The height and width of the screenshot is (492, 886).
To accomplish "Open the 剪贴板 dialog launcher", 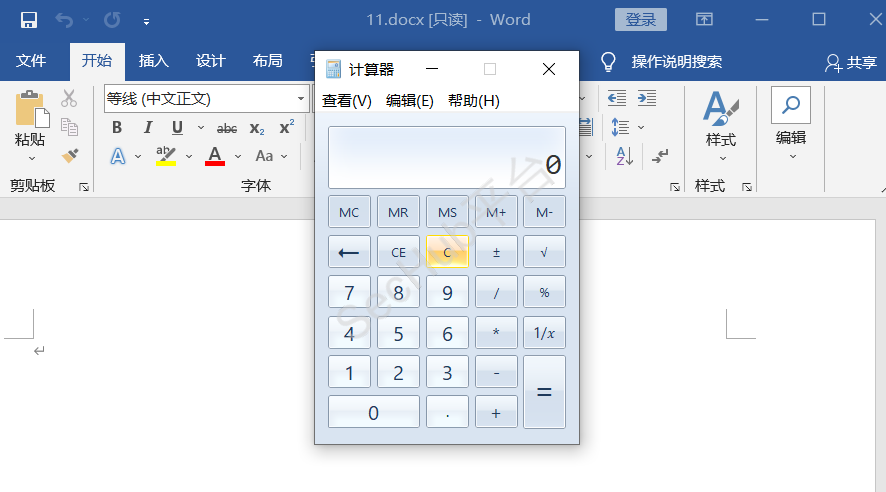I will tap(84, 187).
